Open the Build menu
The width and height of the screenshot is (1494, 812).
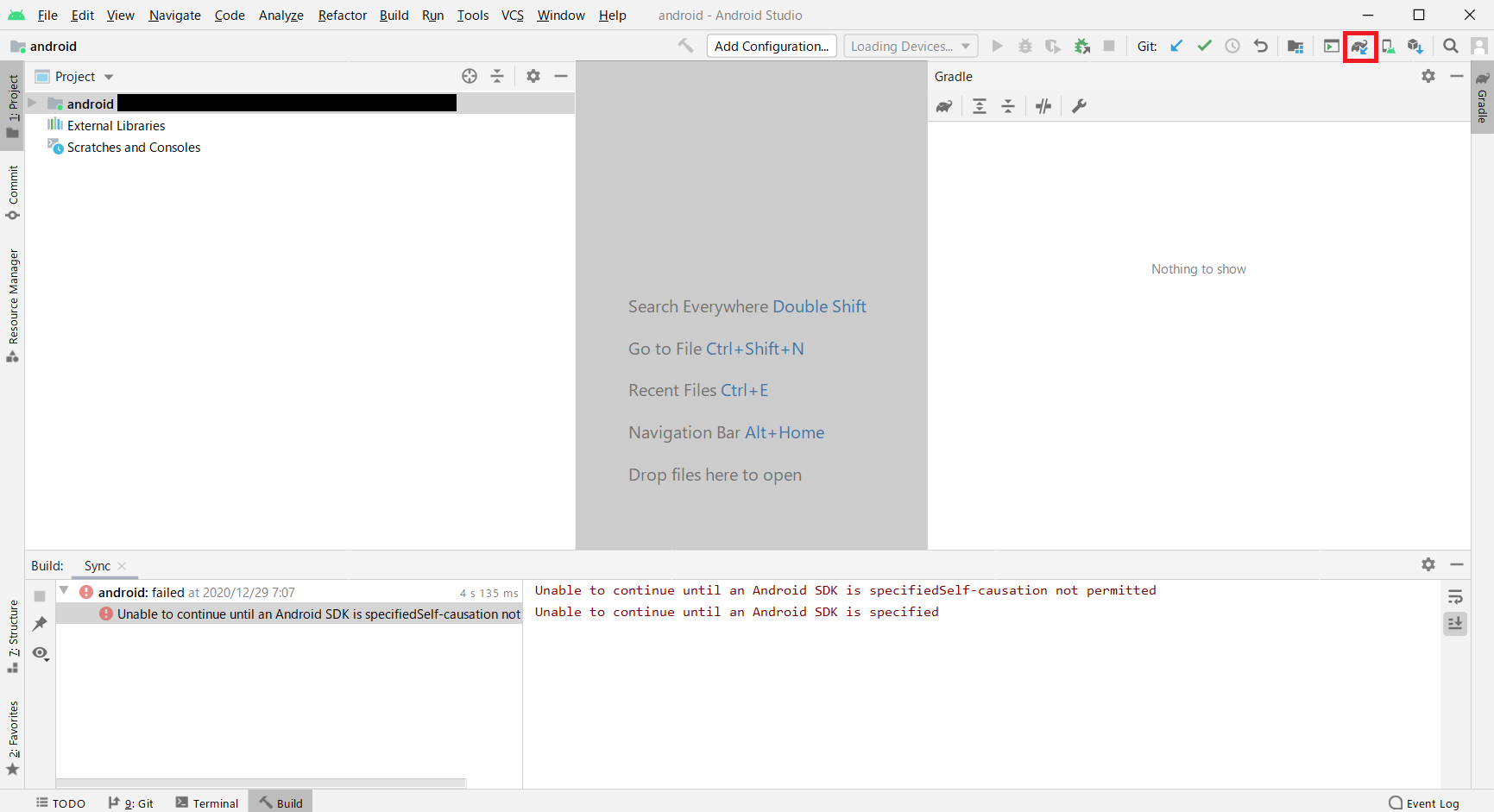pyautogui.click(x=394, y=15)
